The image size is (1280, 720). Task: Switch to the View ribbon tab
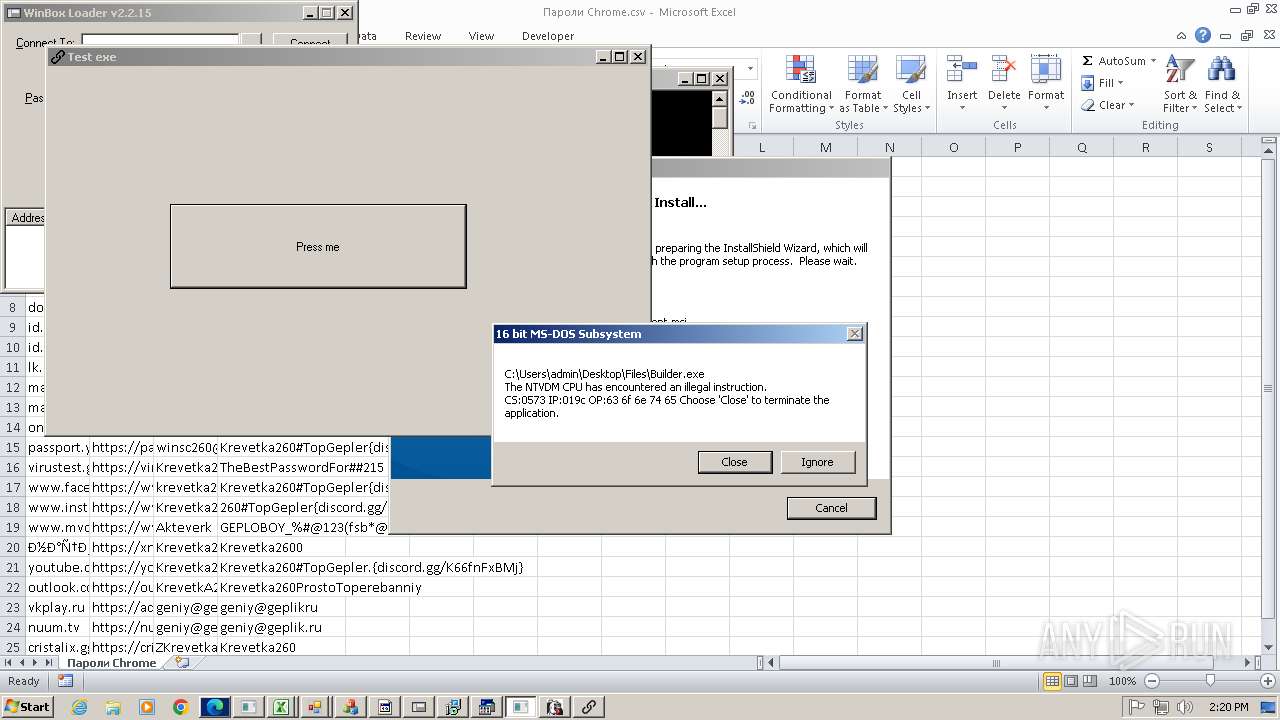point(481,36)
